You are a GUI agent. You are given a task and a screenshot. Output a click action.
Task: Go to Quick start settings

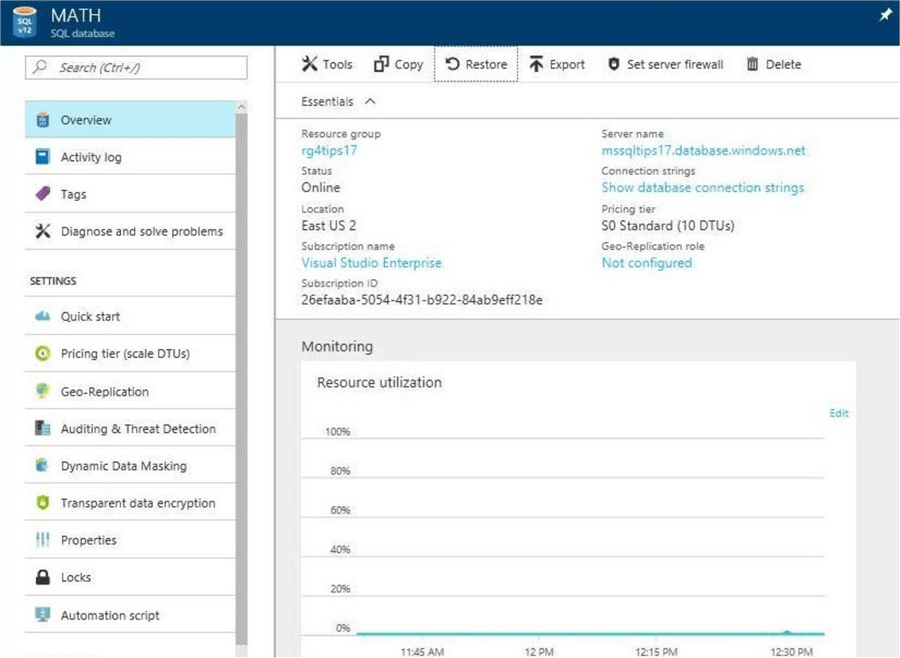(130, 316)
